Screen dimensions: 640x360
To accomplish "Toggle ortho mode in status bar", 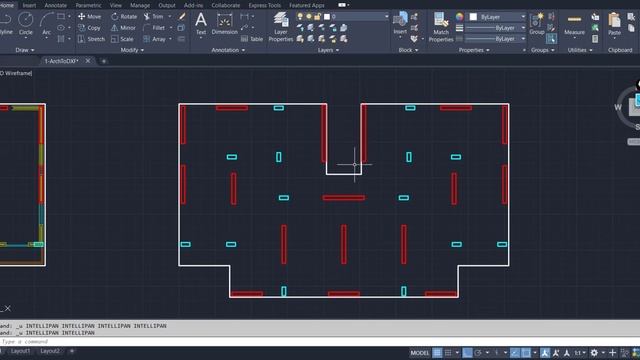I will (467, 353).
